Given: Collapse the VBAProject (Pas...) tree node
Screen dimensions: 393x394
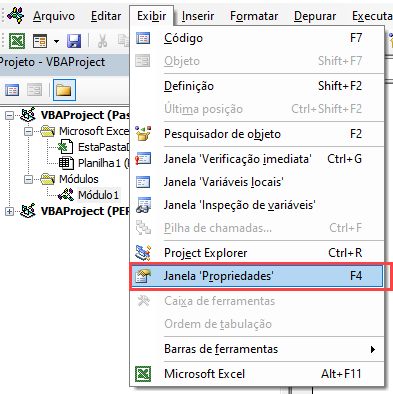Looking at the screenshot, I should (10, 115).
